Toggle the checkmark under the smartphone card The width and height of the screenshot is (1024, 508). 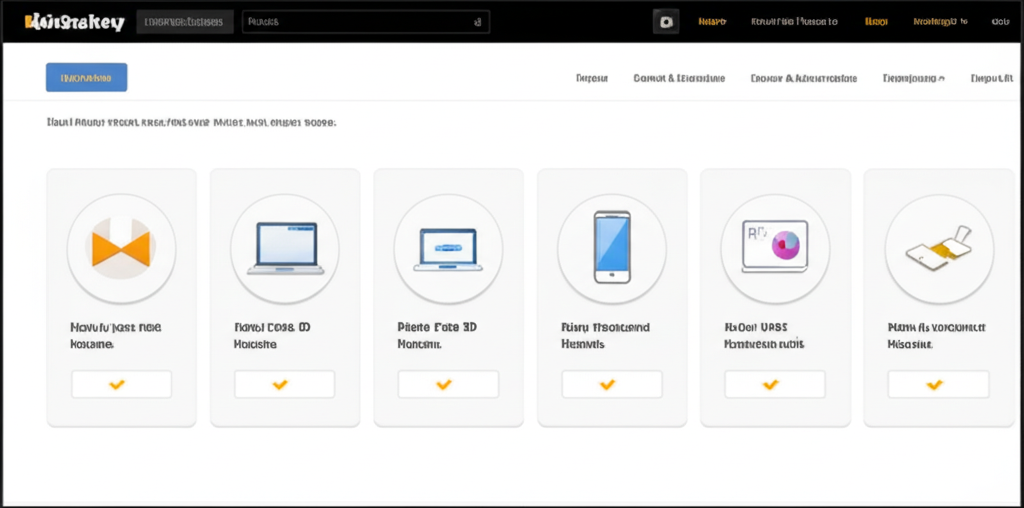click(612, 385)
